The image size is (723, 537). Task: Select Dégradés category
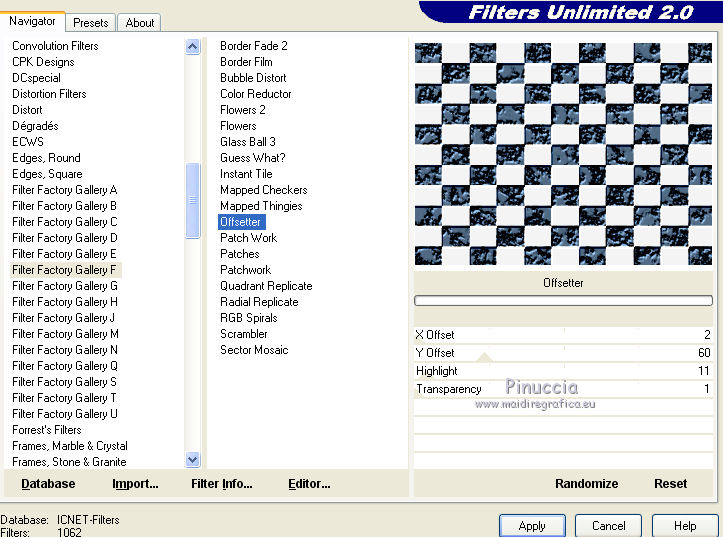pyautogui.click(x=36, y=126)
